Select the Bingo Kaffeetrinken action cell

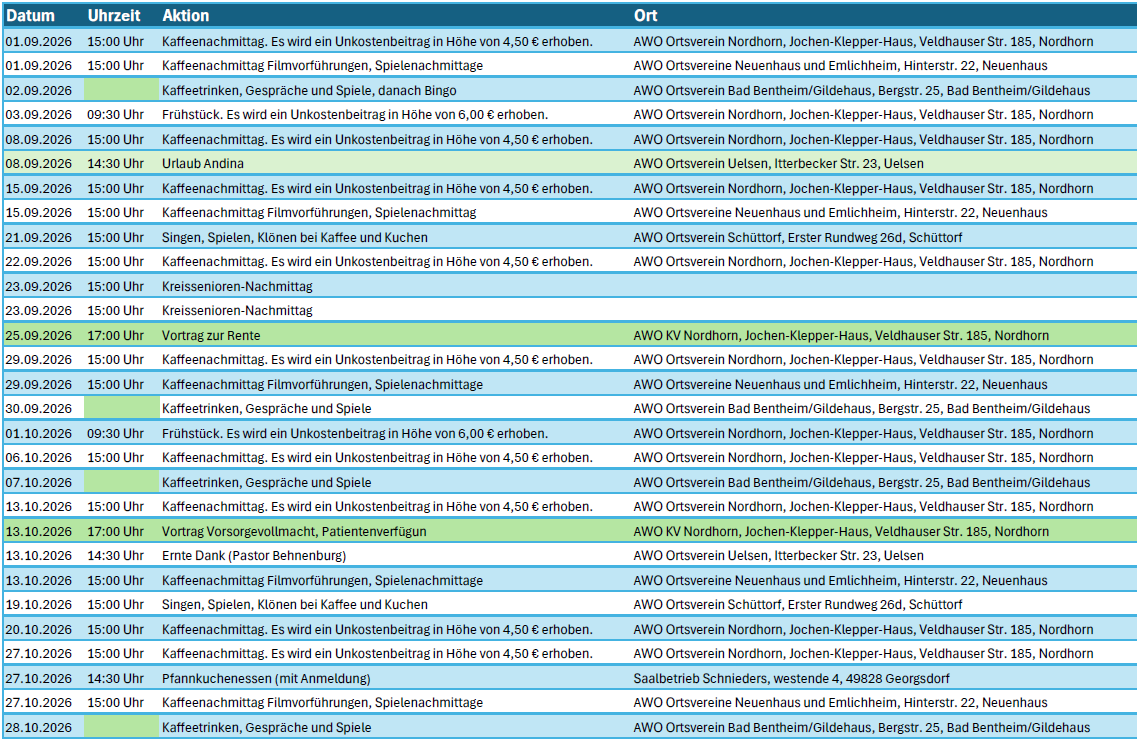pyautogui.click(x=309, y=90)
